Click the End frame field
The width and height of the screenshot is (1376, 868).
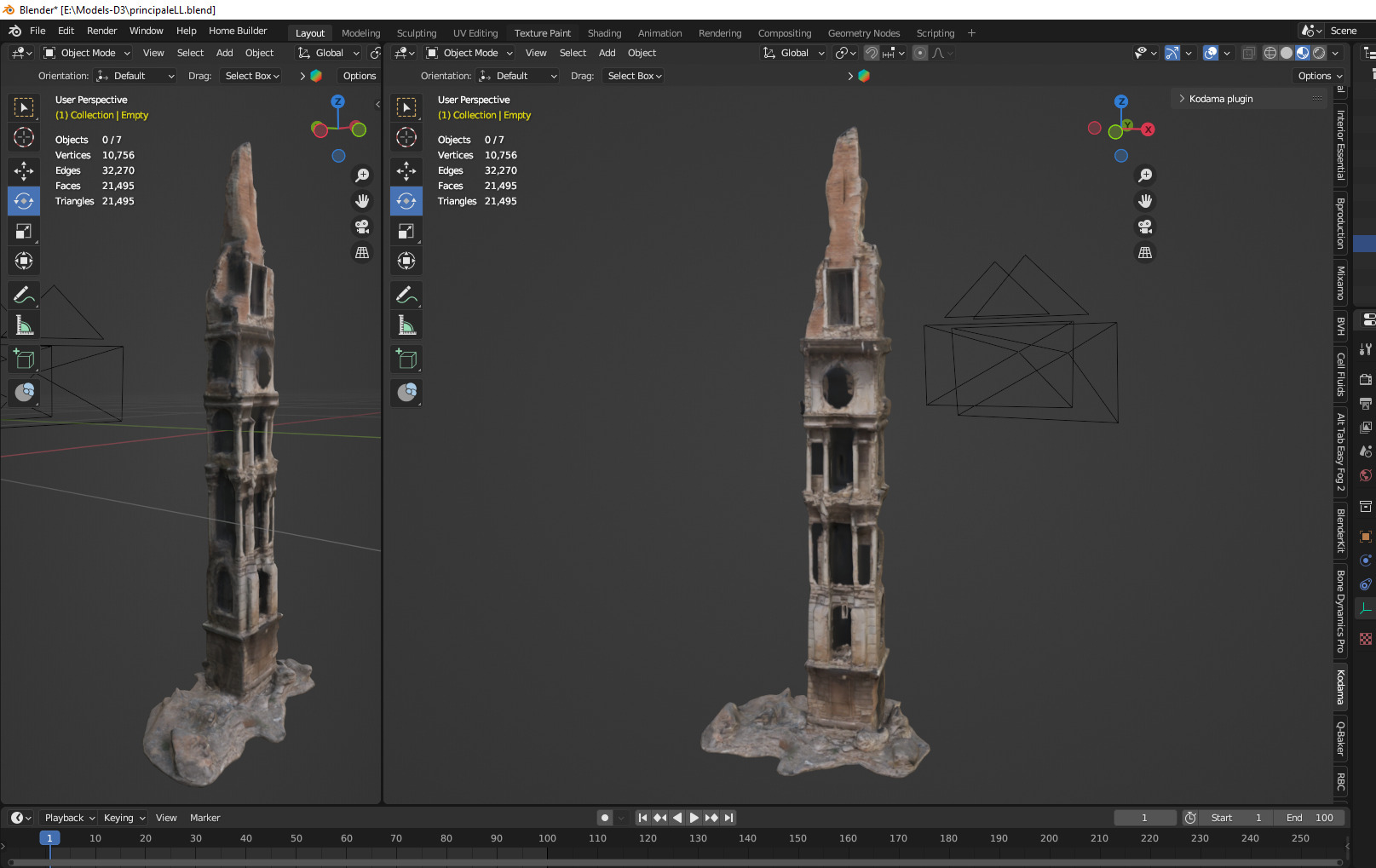pyautogui.click(x=1310, y=818)
